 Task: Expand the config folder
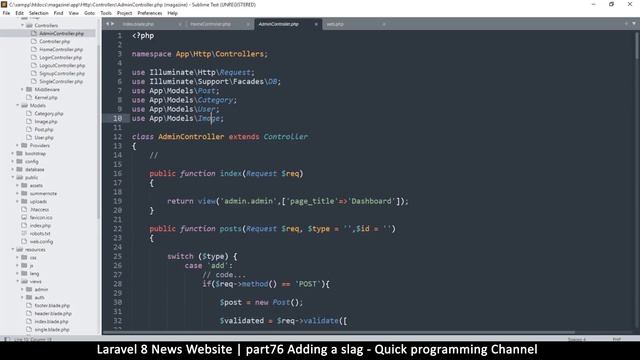click(x=13, y=161)
